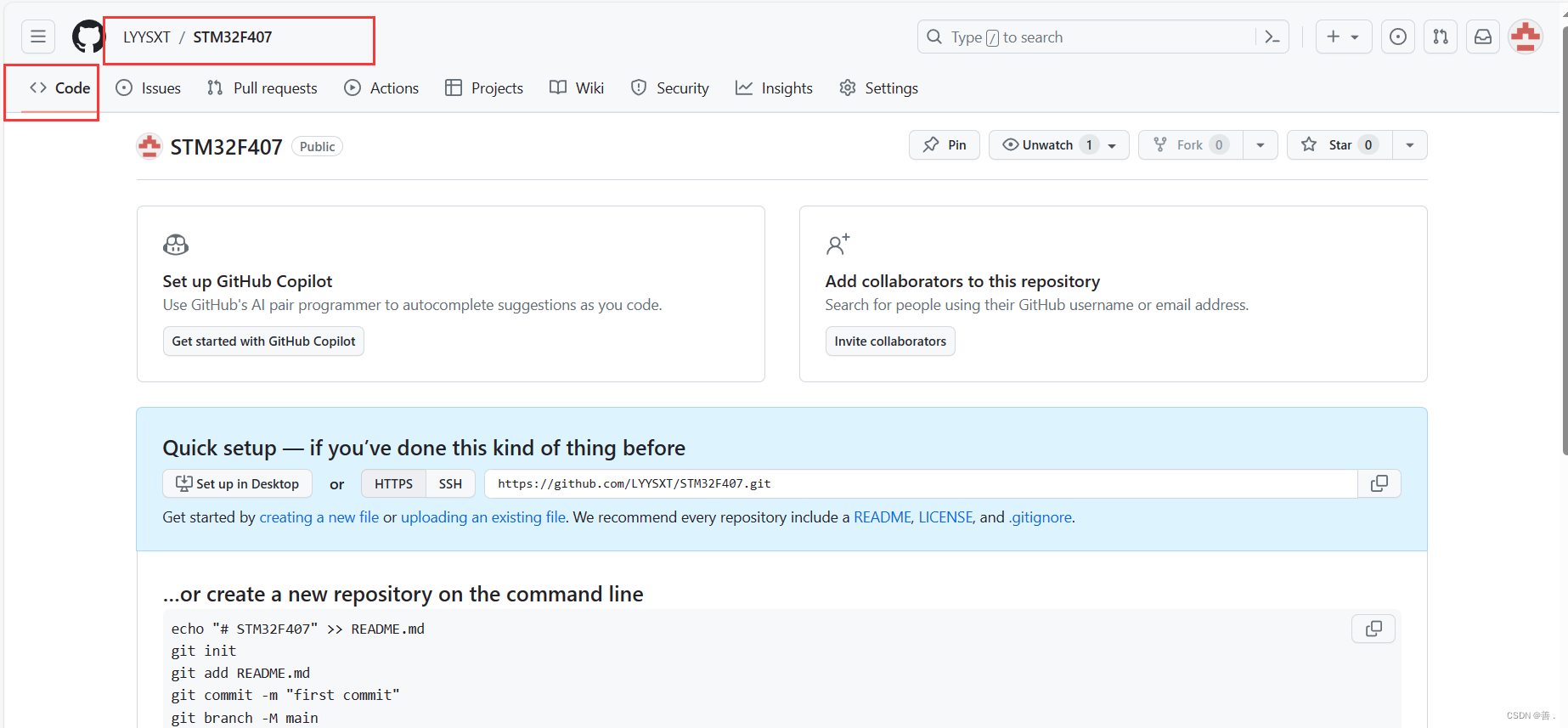Click the 'git init' command line

pos(204,651)
